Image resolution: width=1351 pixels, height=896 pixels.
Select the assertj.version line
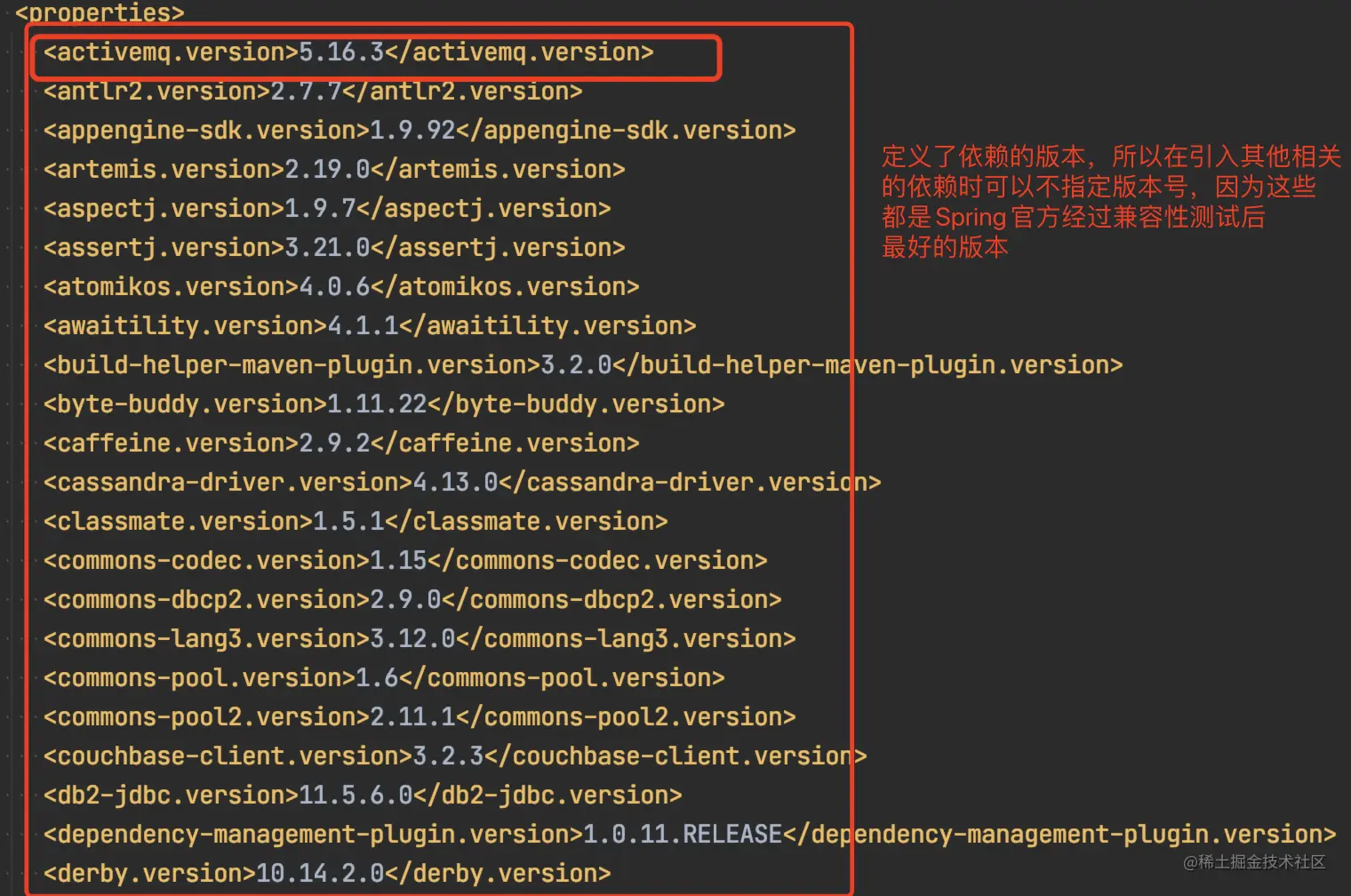(x=334, y=248)
